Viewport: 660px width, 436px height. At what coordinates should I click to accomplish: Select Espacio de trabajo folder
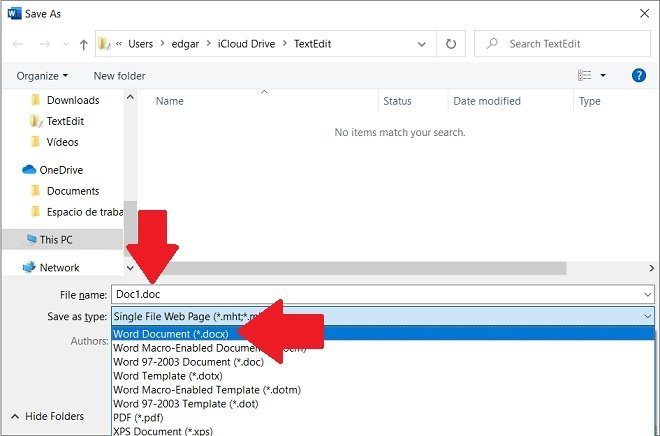click(85, 212)
